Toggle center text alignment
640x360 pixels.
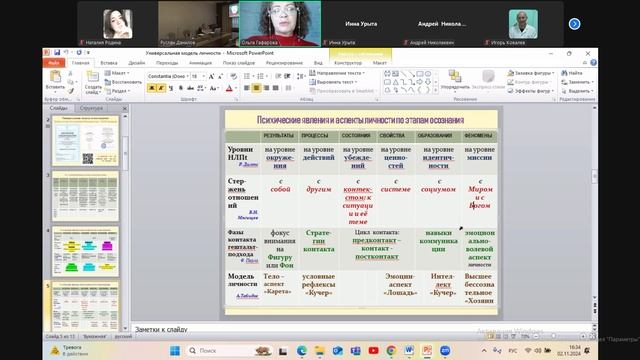256,88
